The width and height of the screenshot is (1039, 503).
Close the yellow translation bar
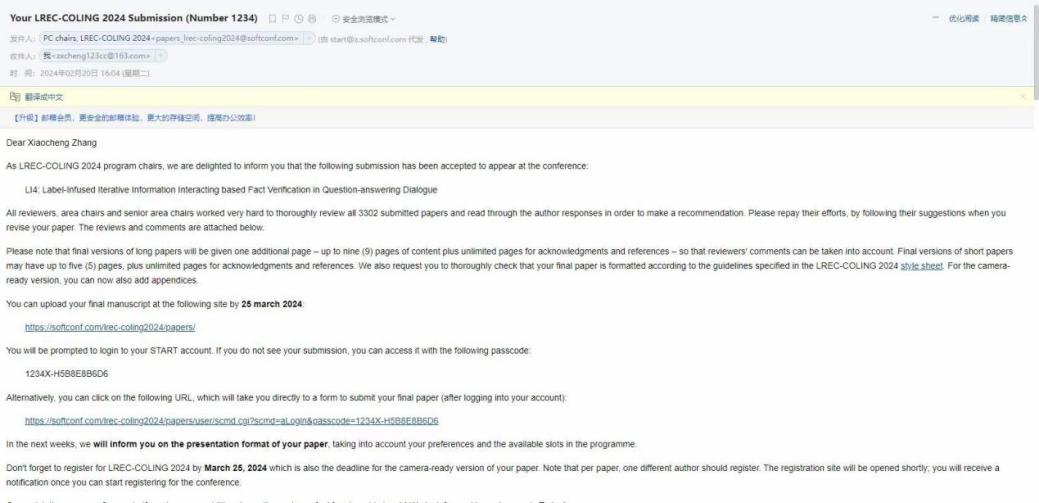[1022, 97]
